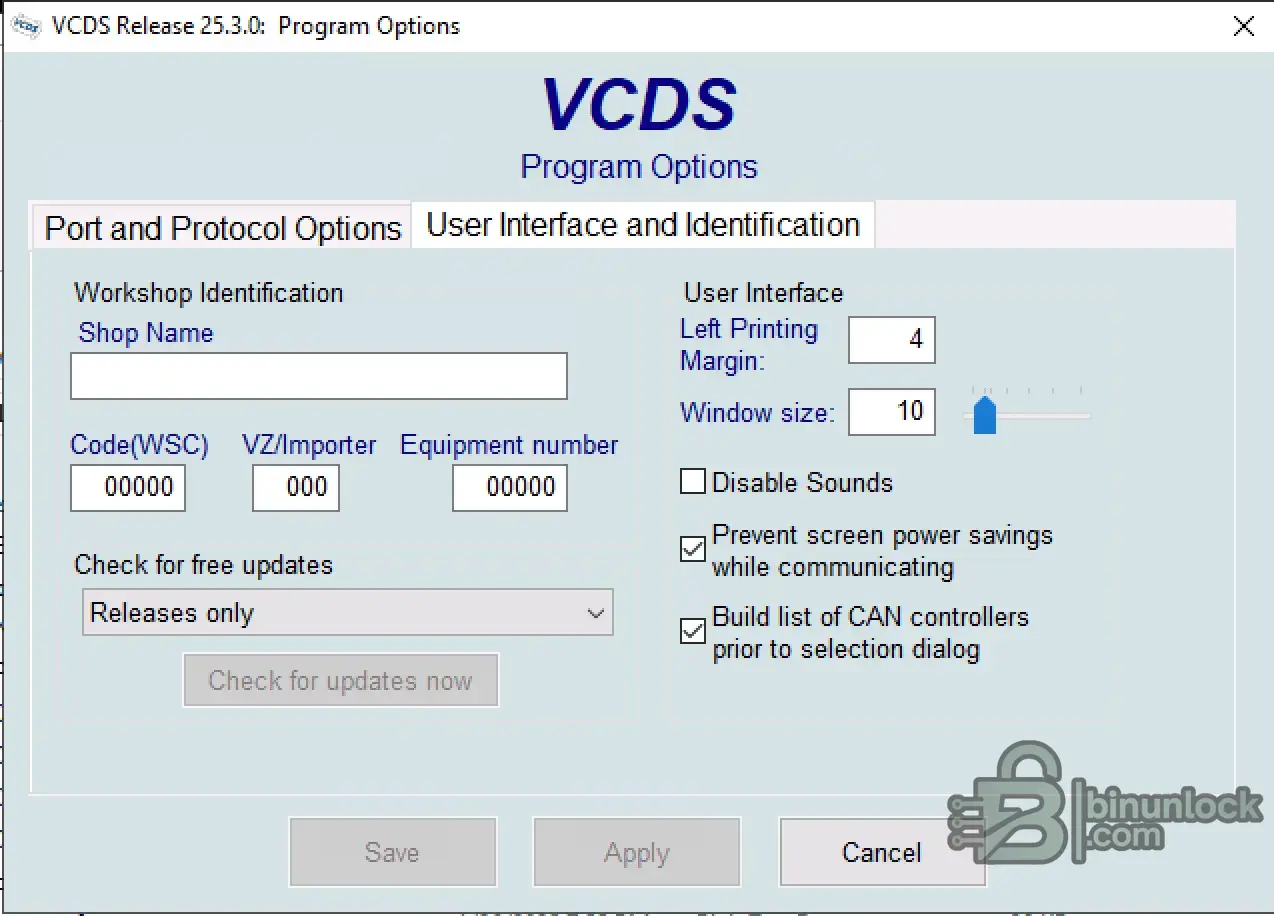Cancel the Program Options dialog
Screen dimensions: 1274x916
[x=882, y=852]
